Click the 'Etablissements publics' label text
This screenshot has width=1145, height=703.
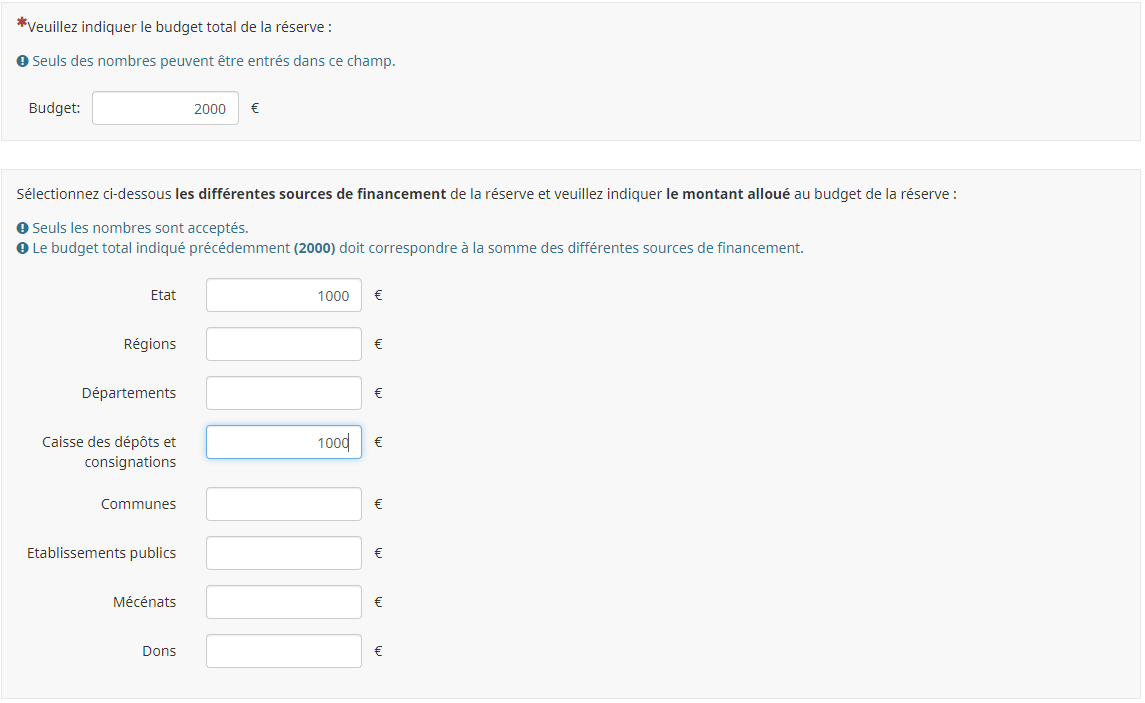pos(101,553)
